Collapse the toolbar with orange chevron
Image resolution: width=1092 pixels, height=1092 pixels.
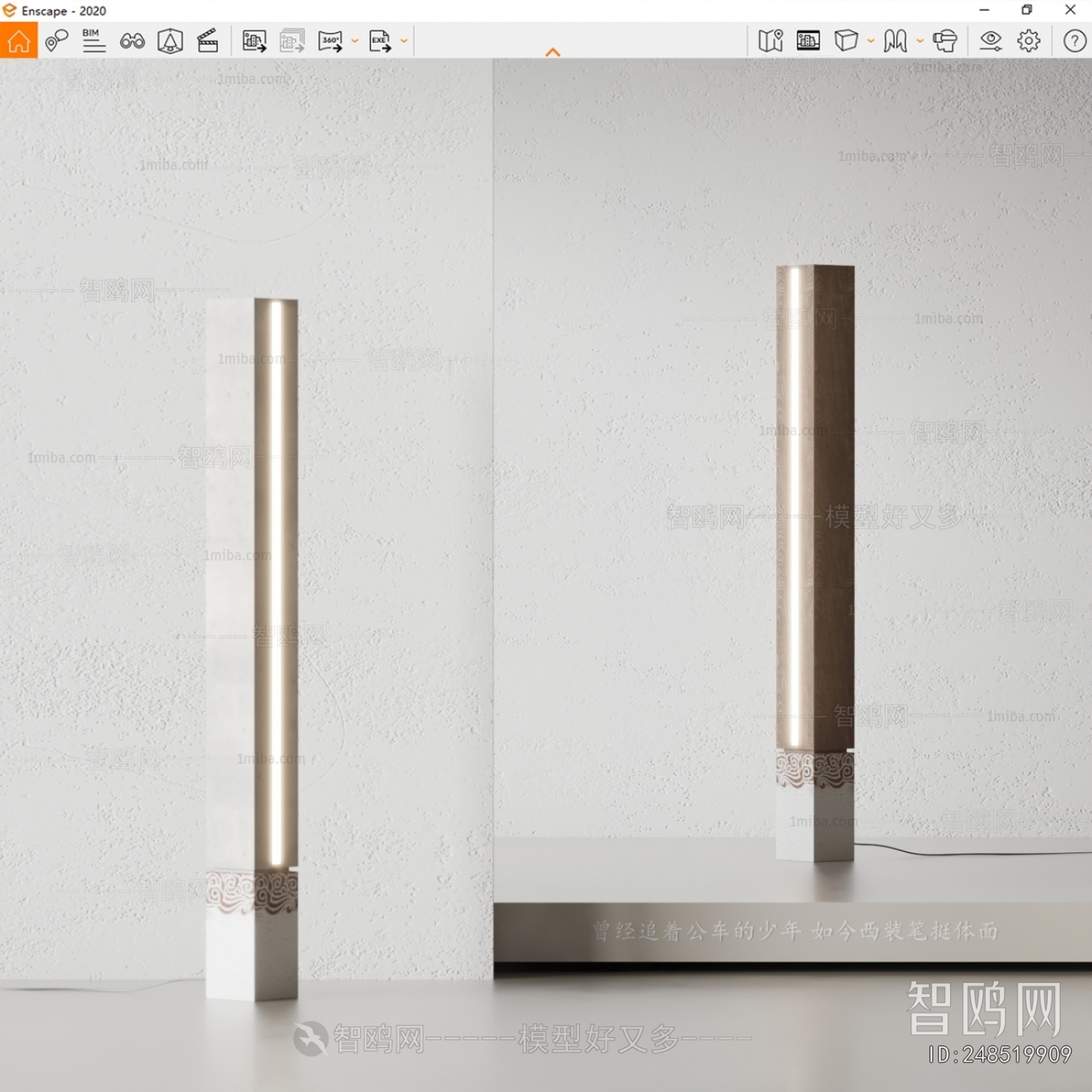[553, 52]
